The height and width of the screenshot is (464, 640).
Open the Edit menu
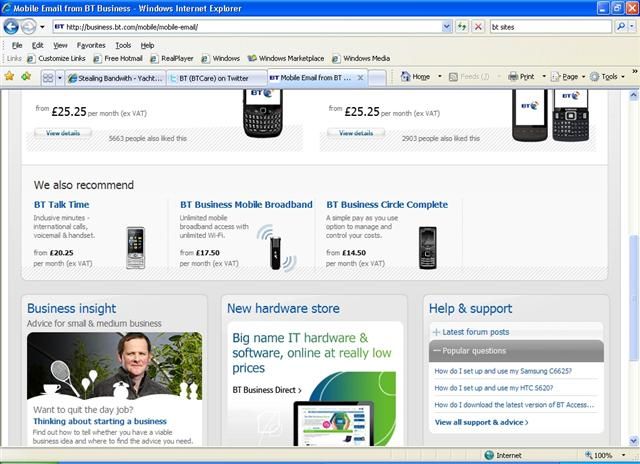[38, 45]
